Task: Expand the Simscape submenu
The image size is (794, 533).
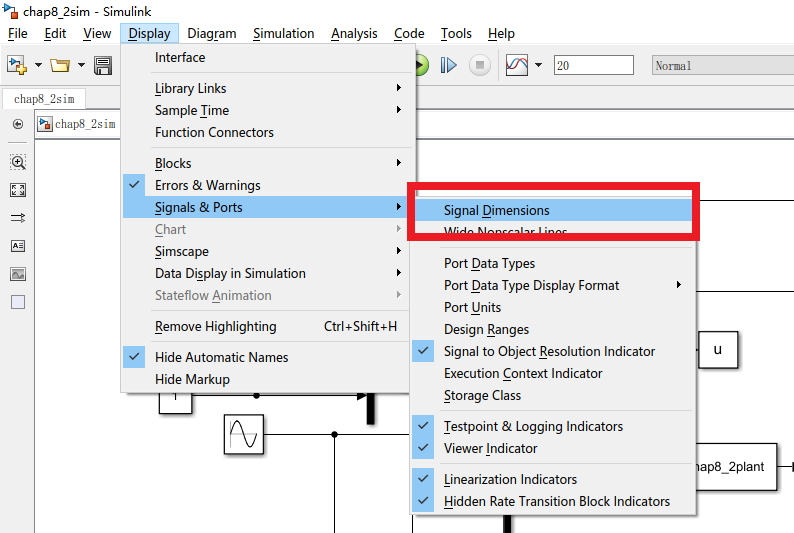Action: coord(266,252)
